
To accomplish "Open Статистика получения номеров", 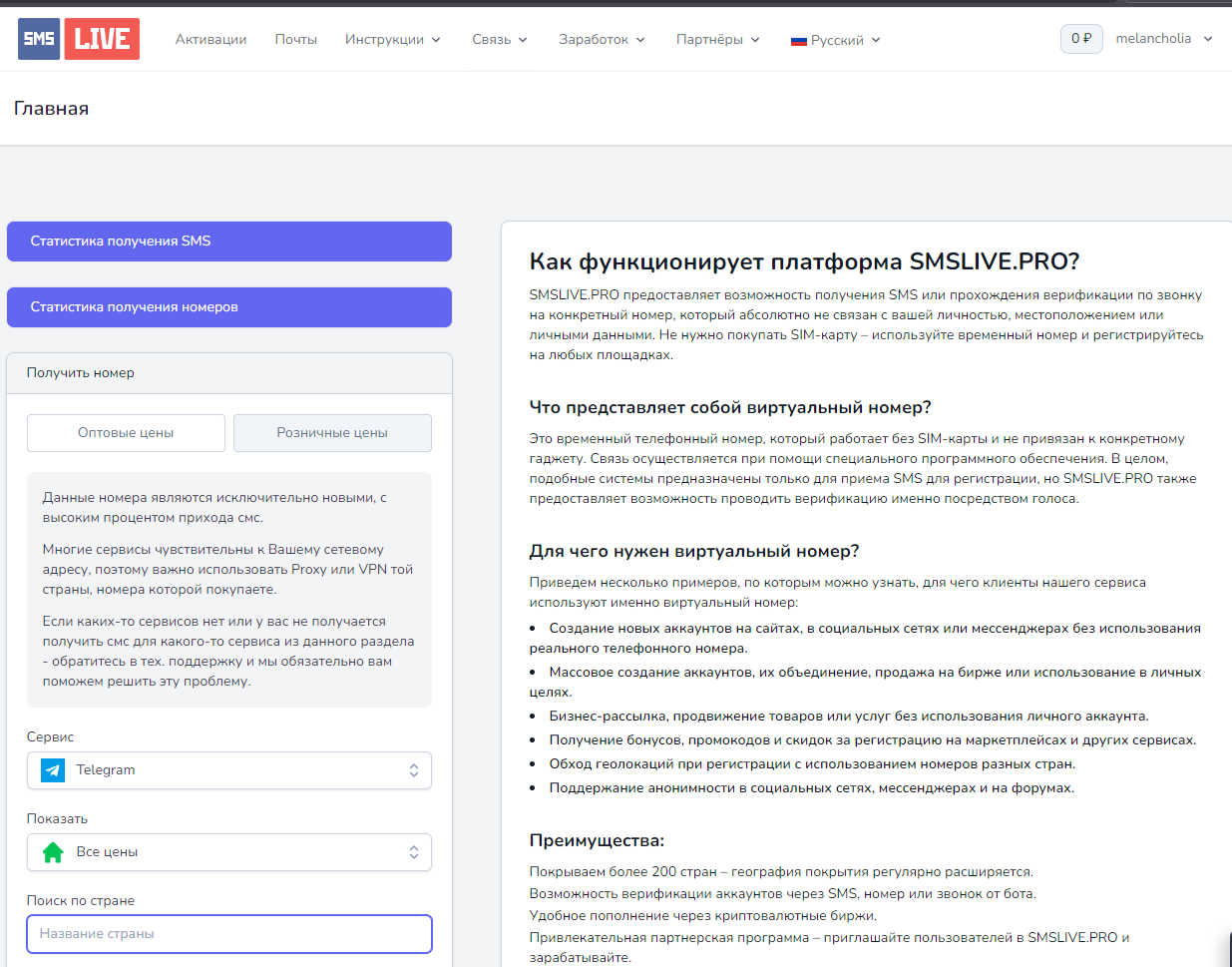I will [229, 307].
